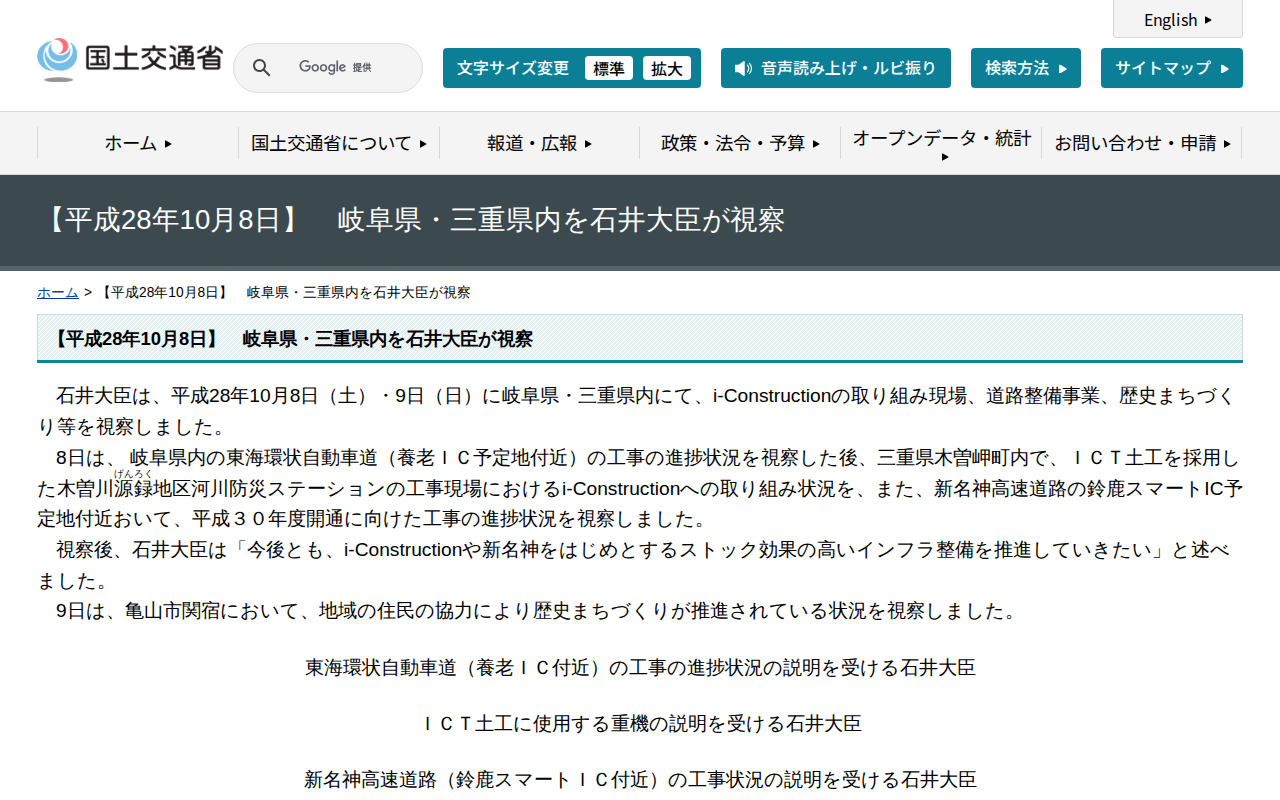This screenshot has height=800, width=1280.
Task: Select the 標準 text size option
Action: tap(609, 68)
